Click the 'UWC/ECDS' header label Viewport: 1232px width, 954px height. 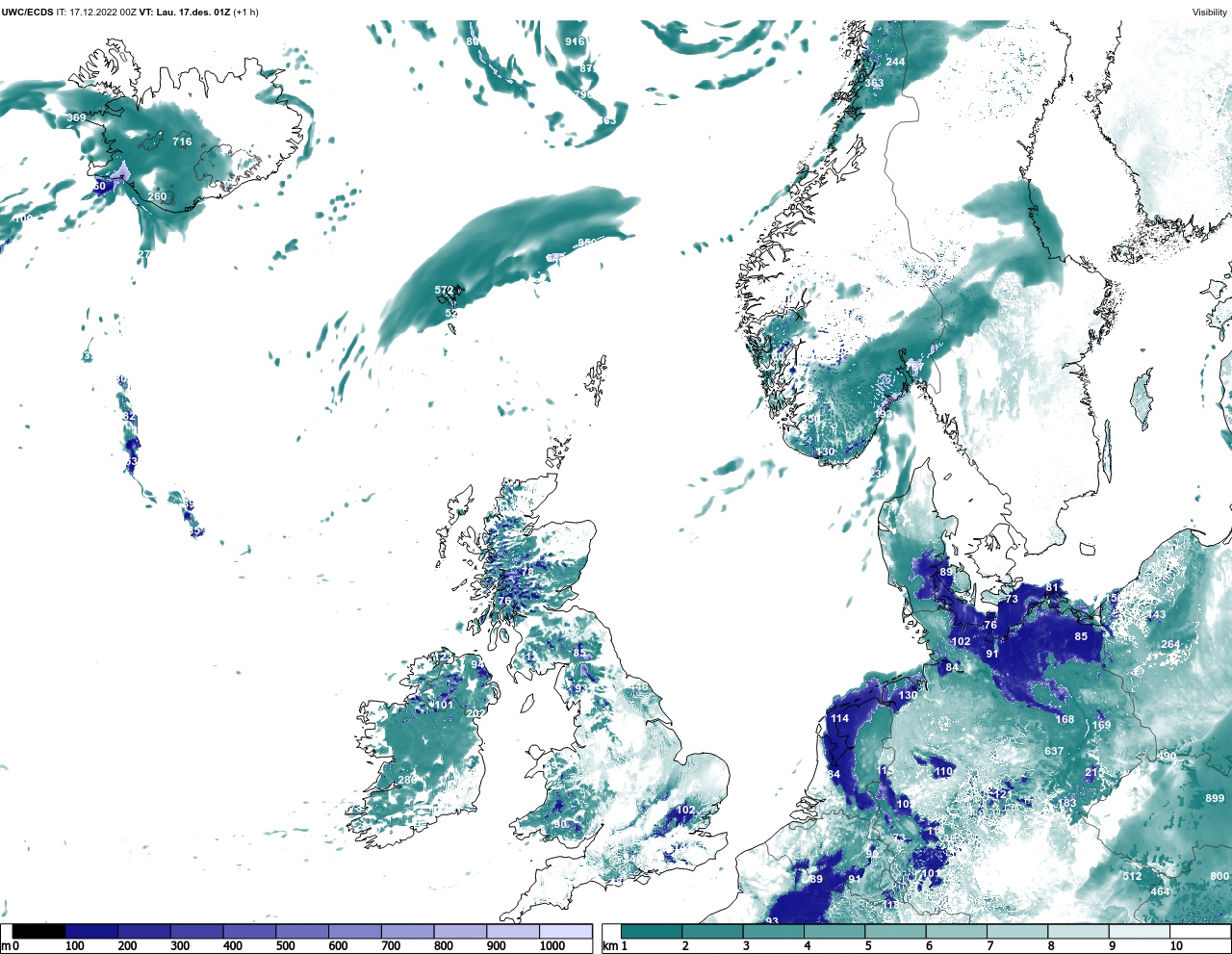tap(26, 13)
